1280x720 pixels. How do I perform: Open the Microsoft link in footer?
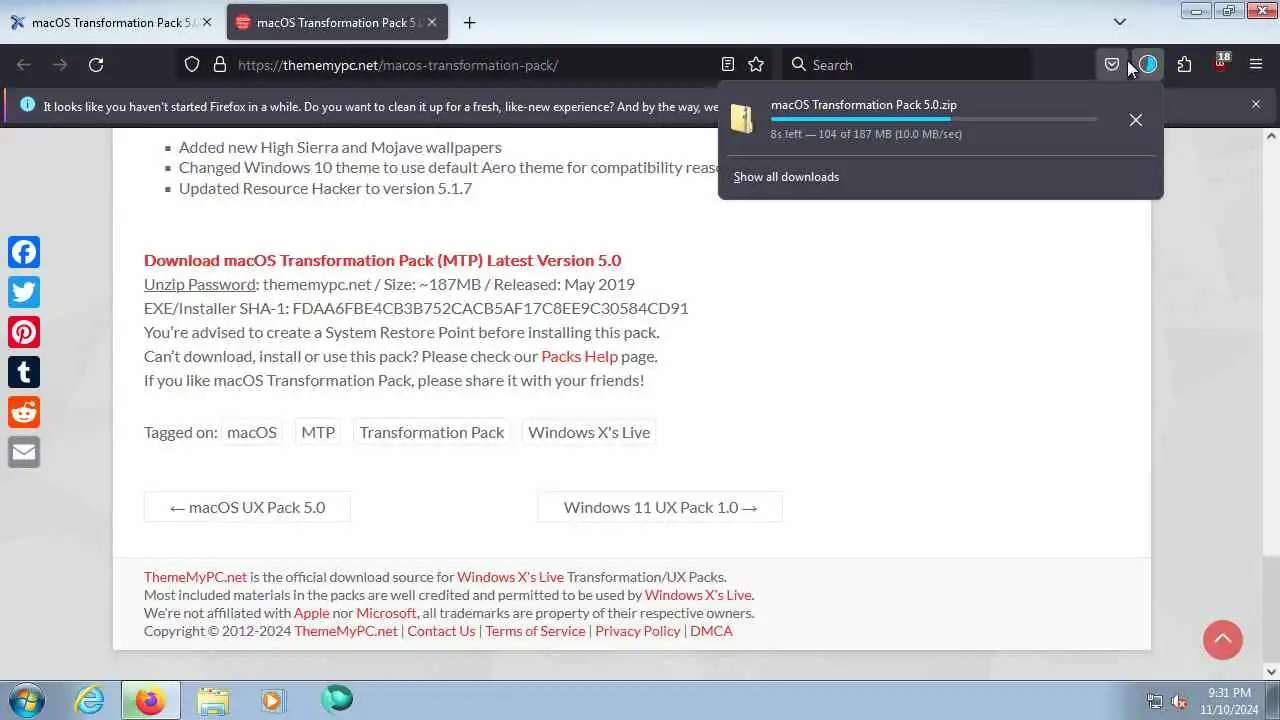coord(386,613)
